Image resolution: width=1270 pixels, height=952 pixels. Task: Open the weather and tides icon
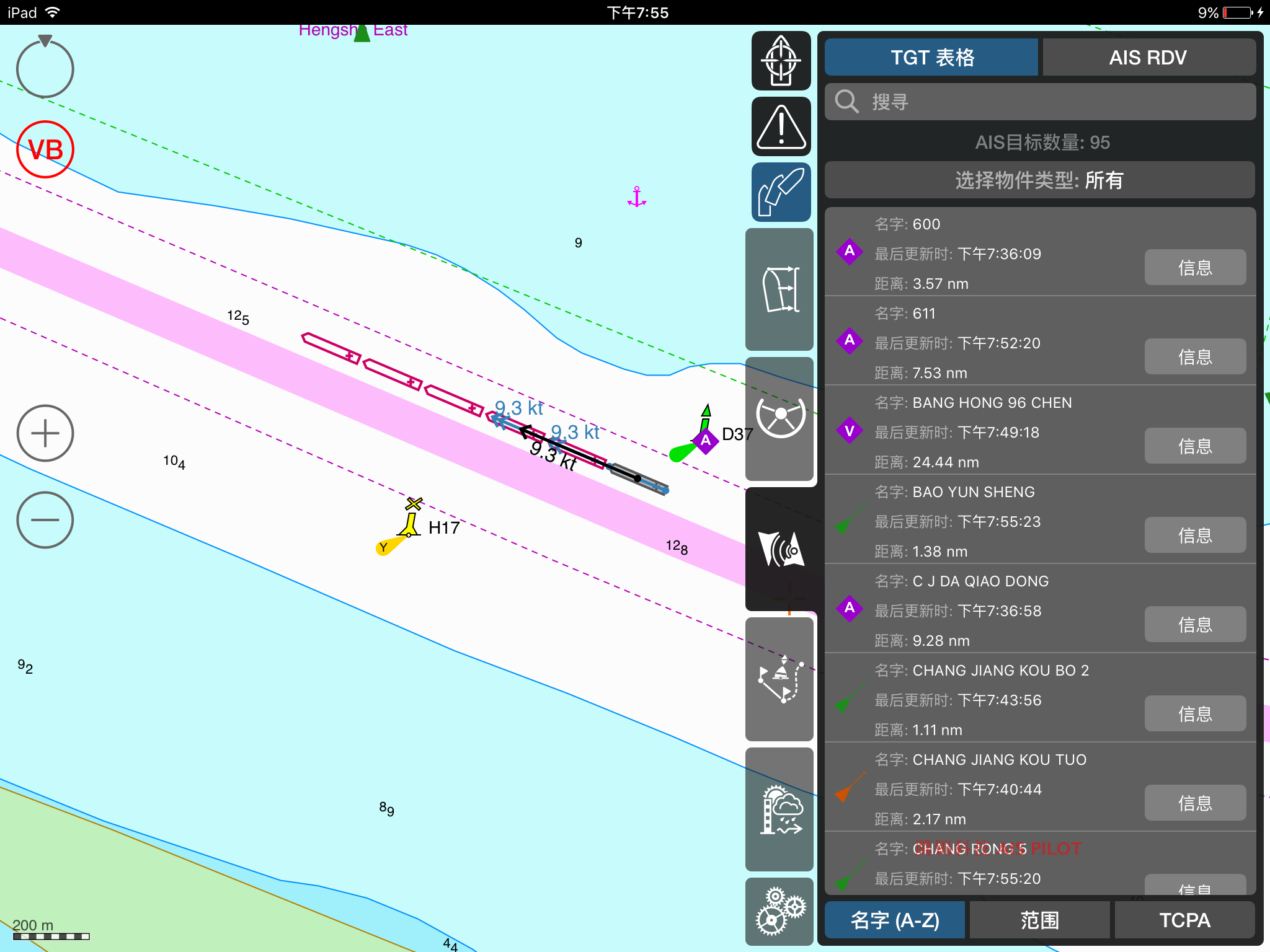click(780, 809)
